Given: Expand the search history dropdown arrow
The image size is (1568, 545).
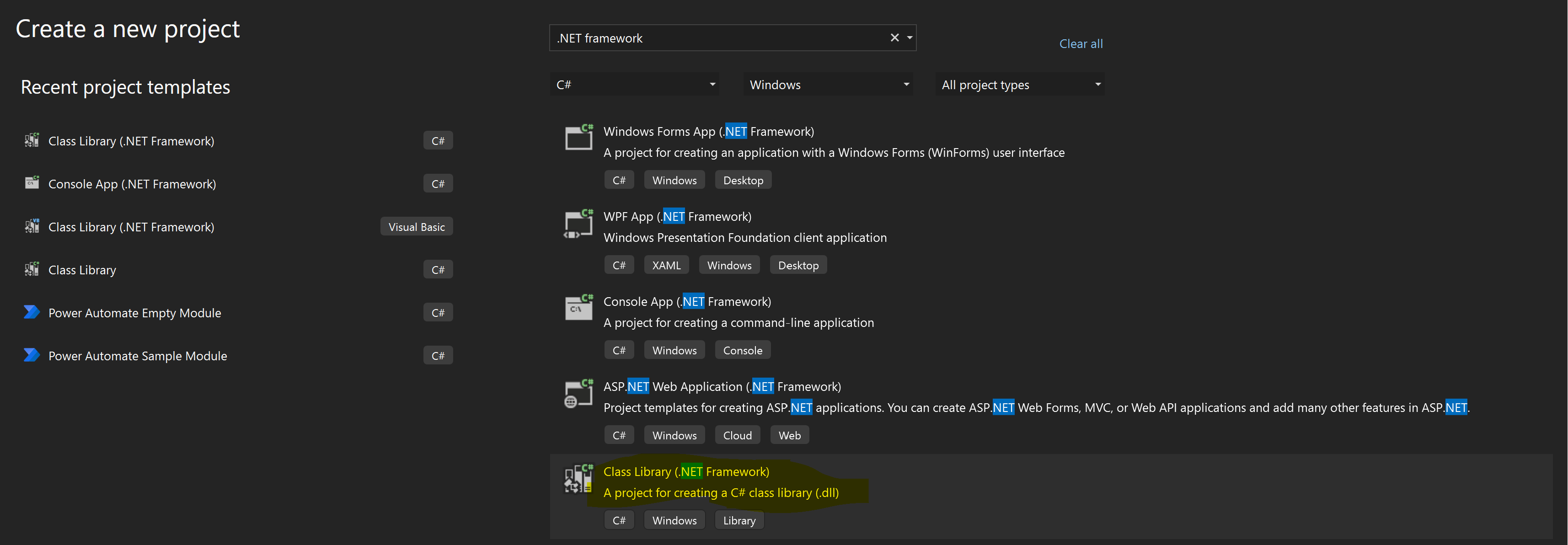Looking at the screenshot, I should 910,38.
